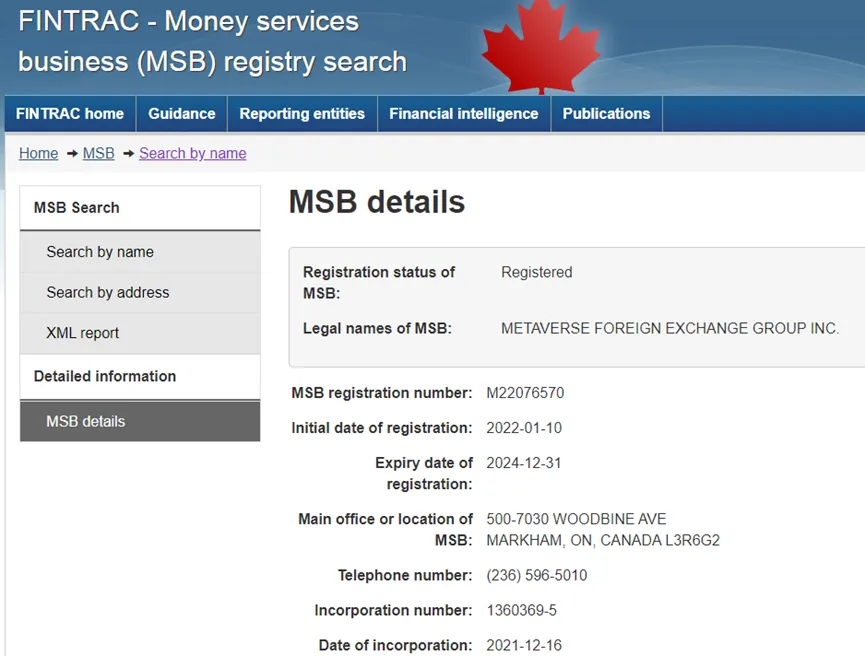This screenshot has height=656, width=865.
Task: Click incorporation number 1360369-5
Action: [x=521, y=610]
